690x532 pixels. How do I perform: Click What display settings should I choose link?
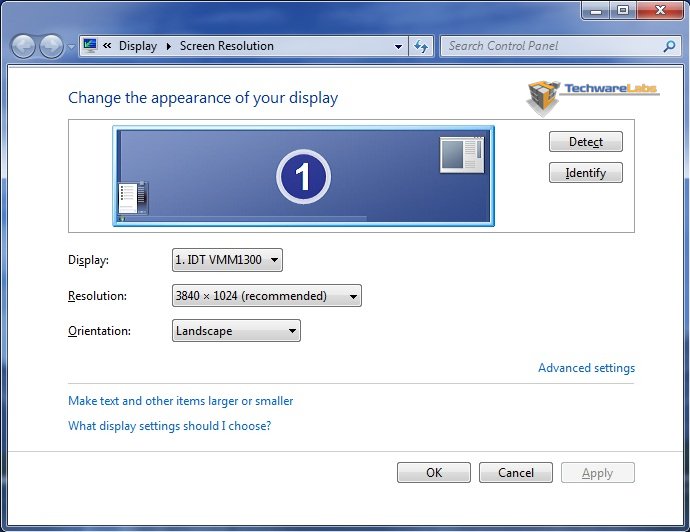coord(169,426)
